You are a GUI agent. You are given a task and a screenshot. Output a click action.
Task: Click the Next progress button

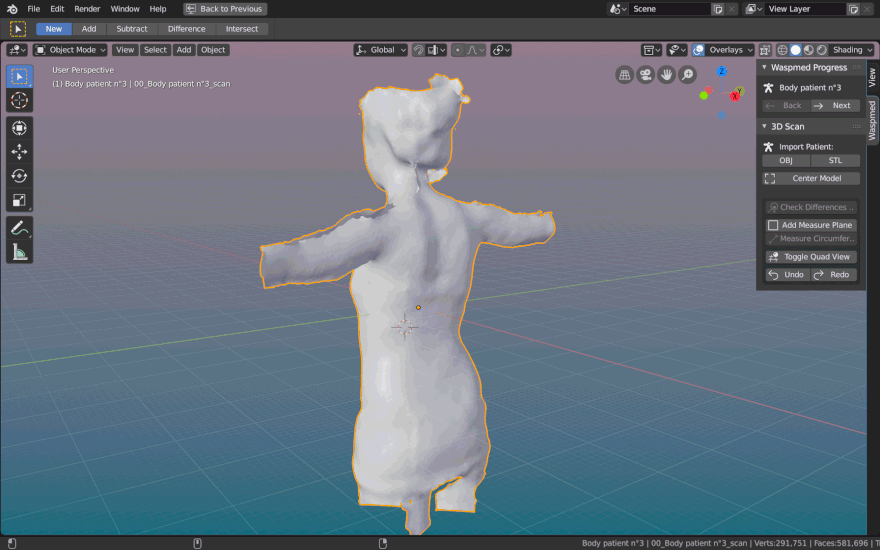(x=835, y=106)
